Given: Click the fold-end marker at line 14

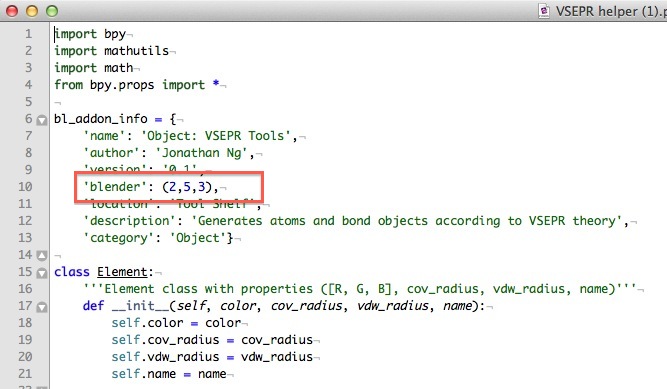Looking at the screenshot, I should tap(42, 256).
